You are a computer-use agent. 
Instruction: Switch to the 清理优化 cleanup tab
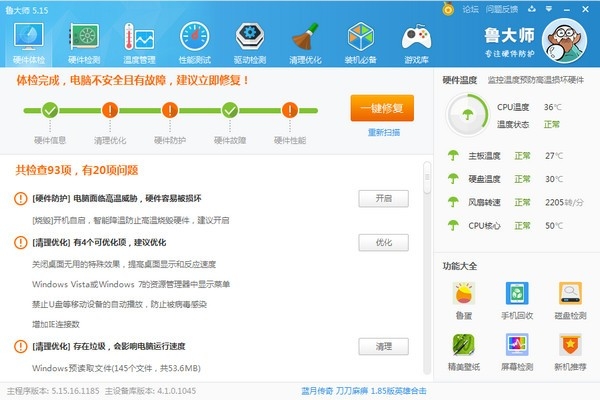(x=305, y=43)
